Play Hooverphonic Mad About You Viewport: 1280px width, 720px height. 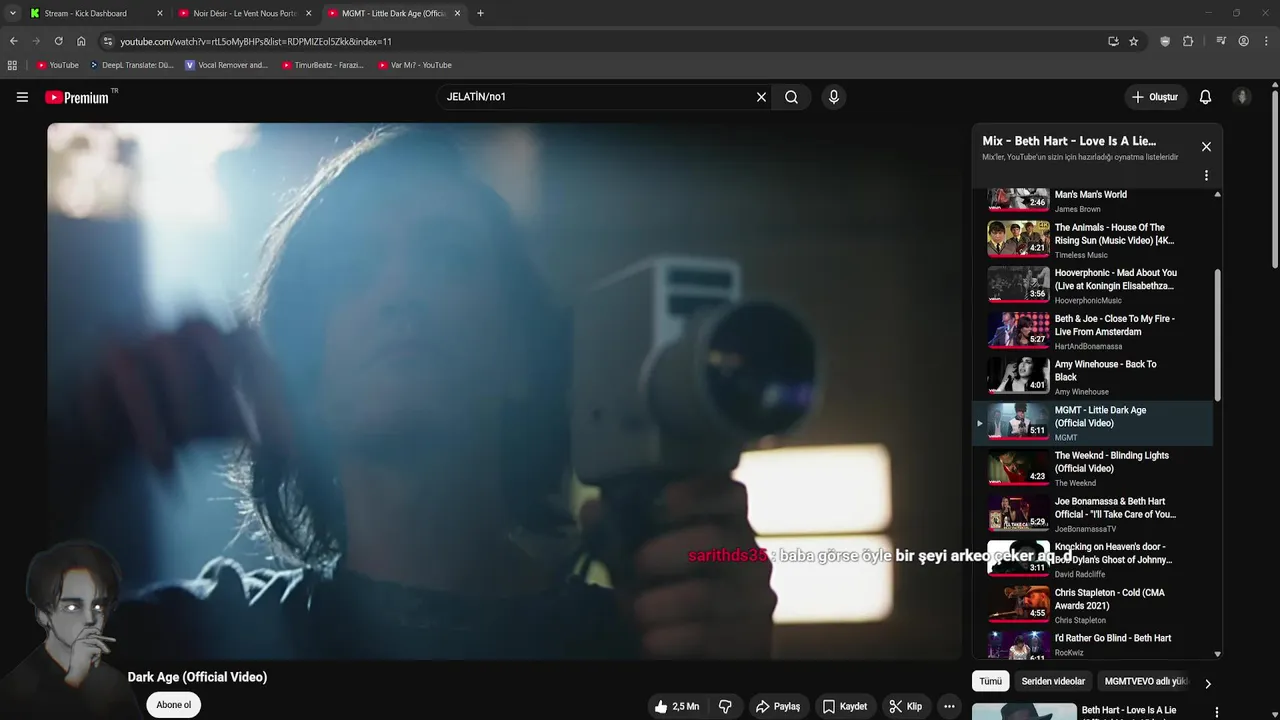pos(1093,286)
